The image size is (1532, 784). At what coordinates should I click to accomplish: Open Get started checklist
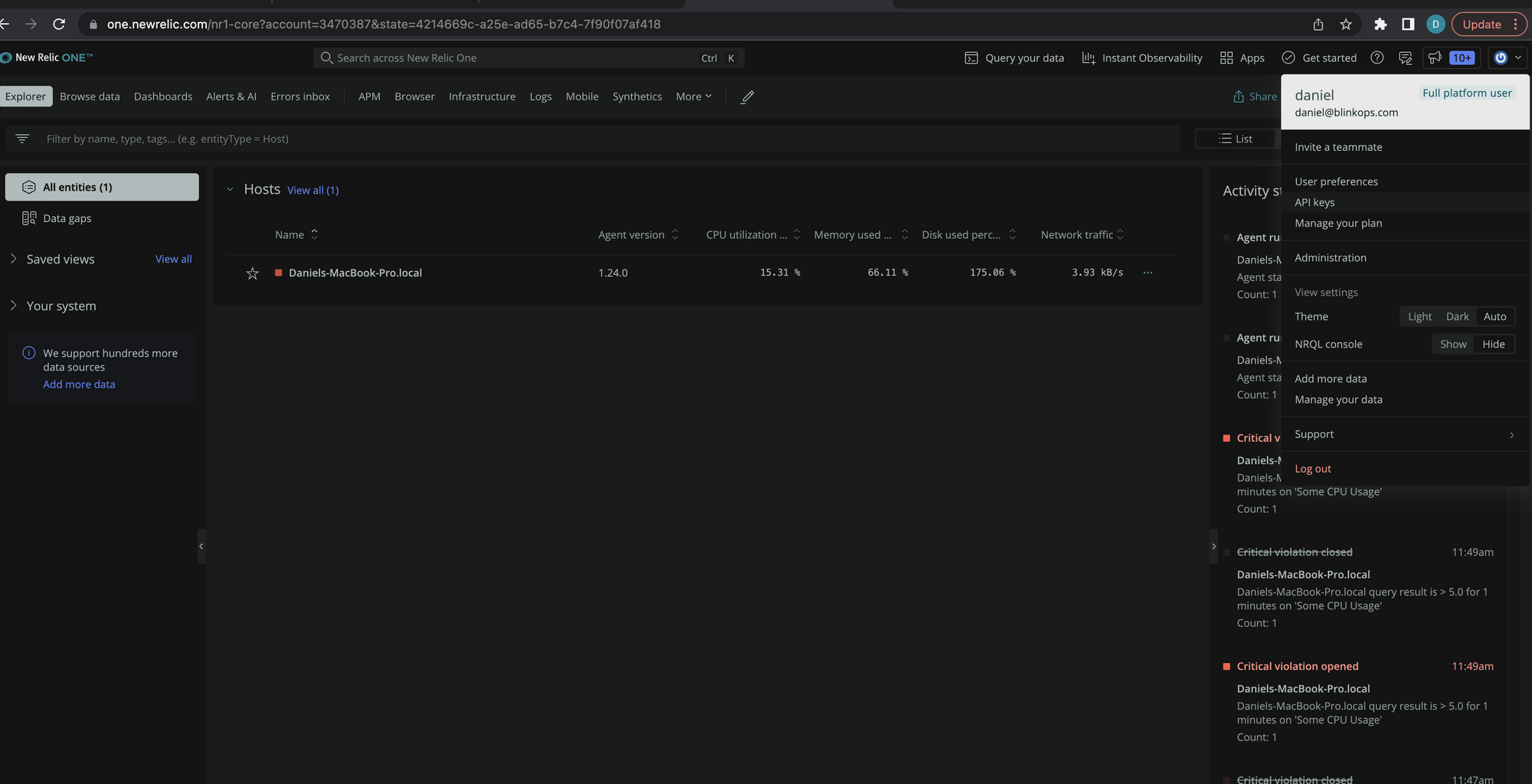point(1319,58)
